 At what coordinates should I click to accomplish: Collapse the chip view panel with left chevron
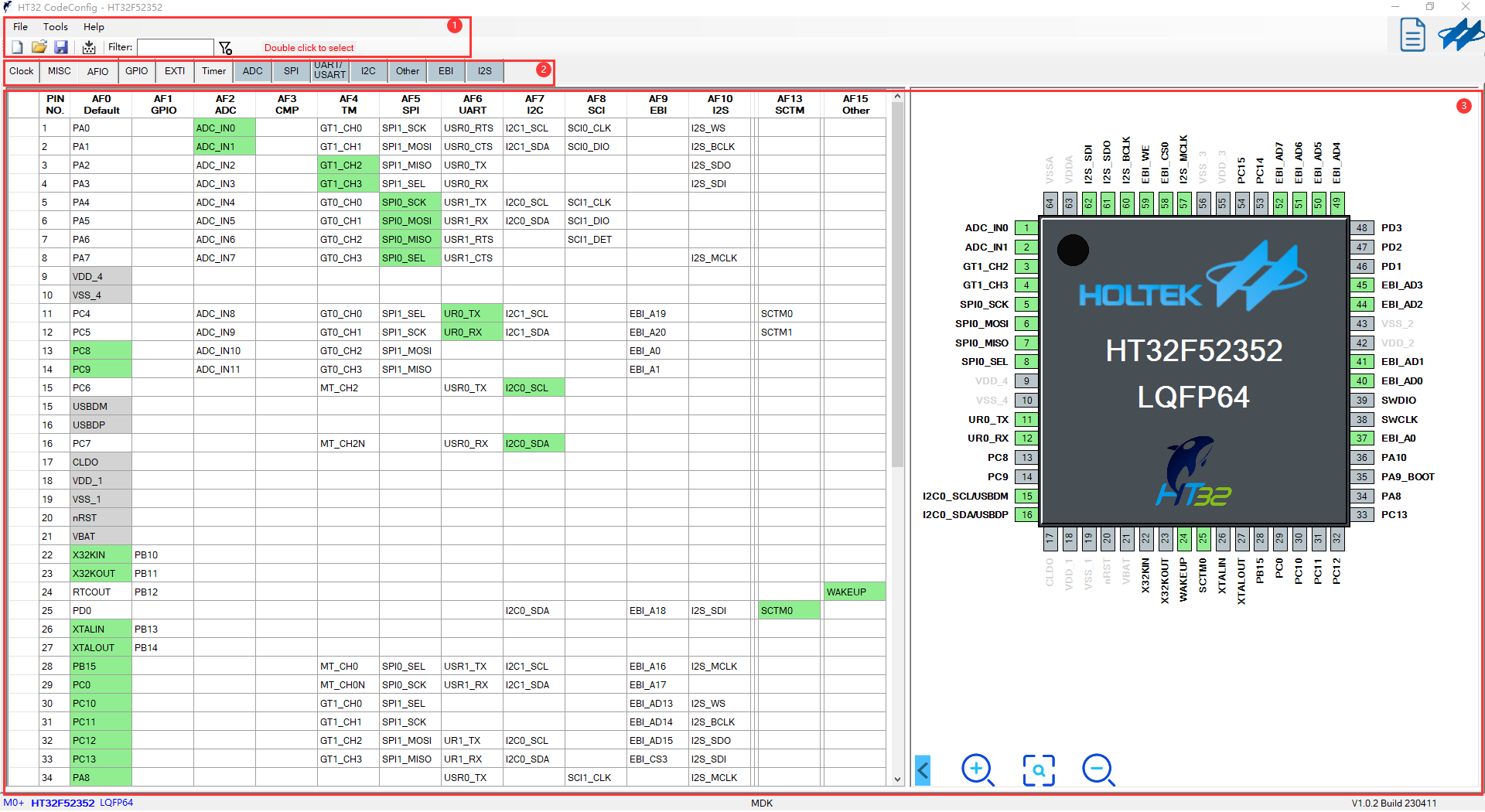pos(923,770)
